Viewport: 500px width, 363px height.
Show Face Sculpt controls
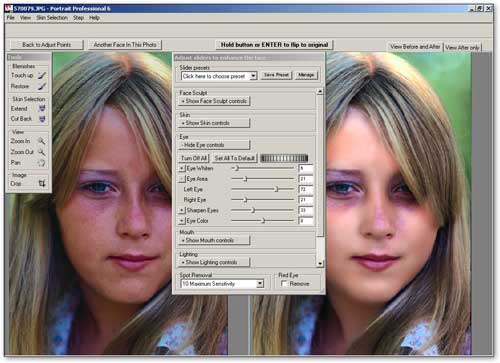pyautogui.click(x=214, y=101)
